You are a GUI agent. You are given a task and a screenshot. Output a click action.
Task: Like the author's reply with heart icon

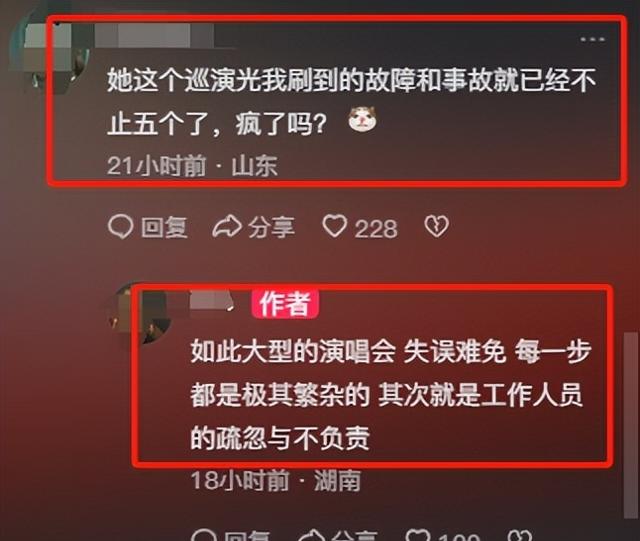pyautogui.click(x=418, y=536)
